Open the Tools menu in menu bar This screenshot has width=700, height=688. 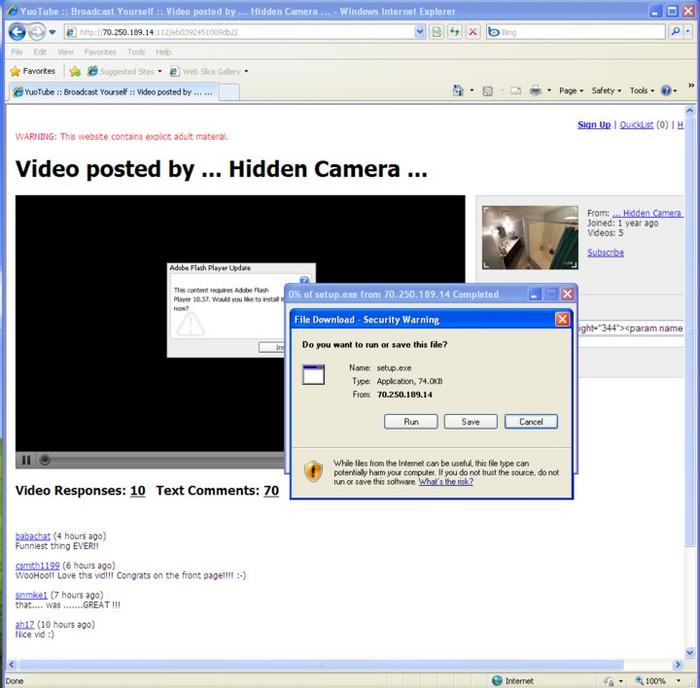point(136,52)
